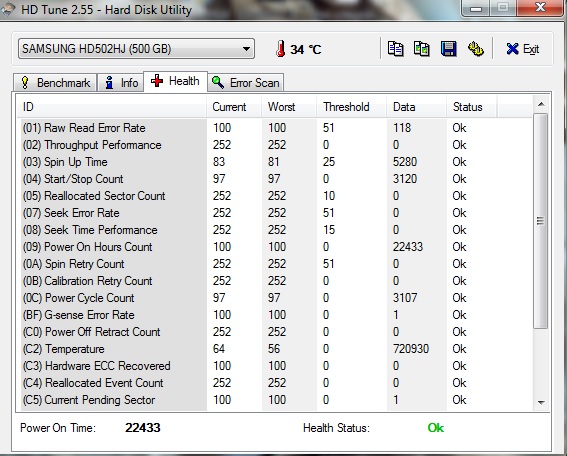Click data value 118 for Raw Read

[x=402, y=128]
